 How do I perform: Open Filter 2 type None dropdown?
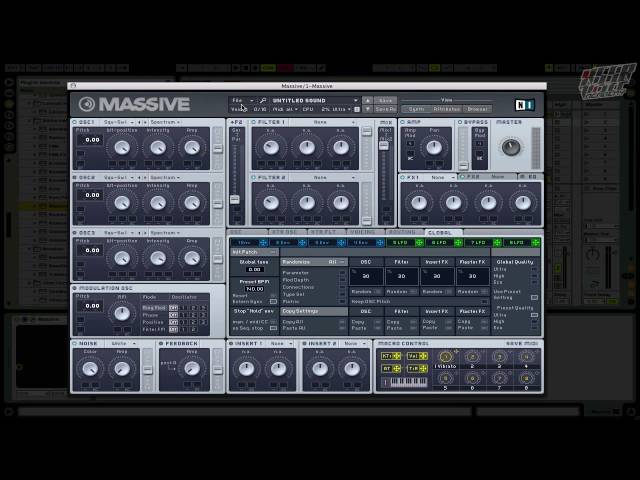point(324,178)
